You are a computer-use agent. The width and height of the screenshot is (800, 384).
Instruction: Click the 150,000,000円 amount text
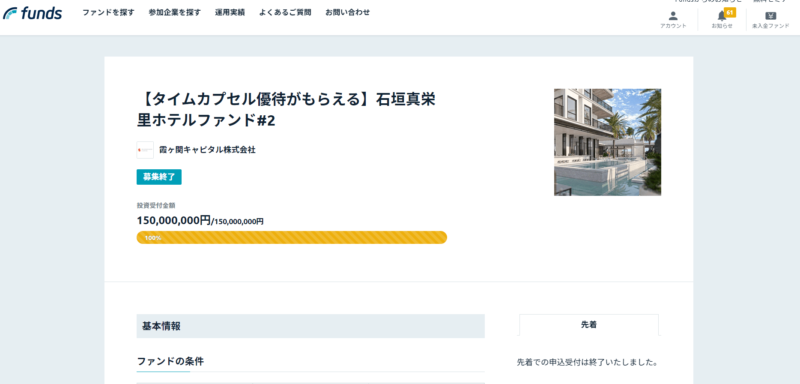point(173,220)
